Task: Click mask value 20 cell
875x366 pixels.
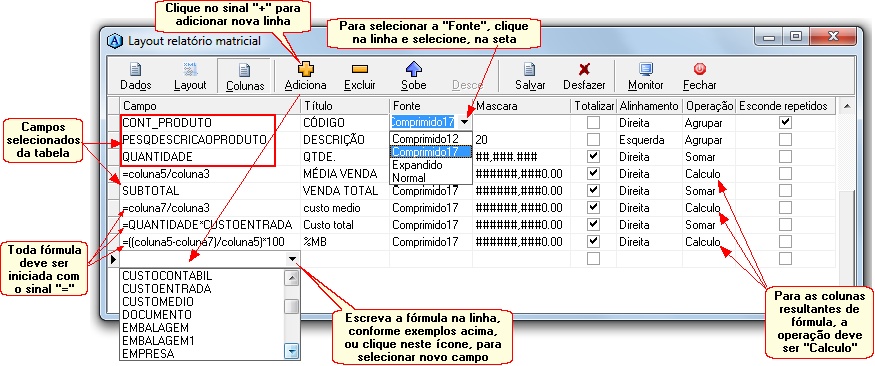Action: [x=521, y=139]
